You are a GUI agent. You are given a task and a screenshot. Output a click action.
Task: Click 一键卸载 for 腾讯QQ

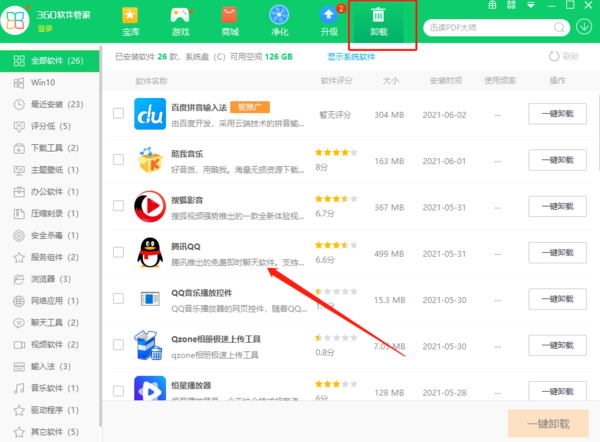click(558, 252)
